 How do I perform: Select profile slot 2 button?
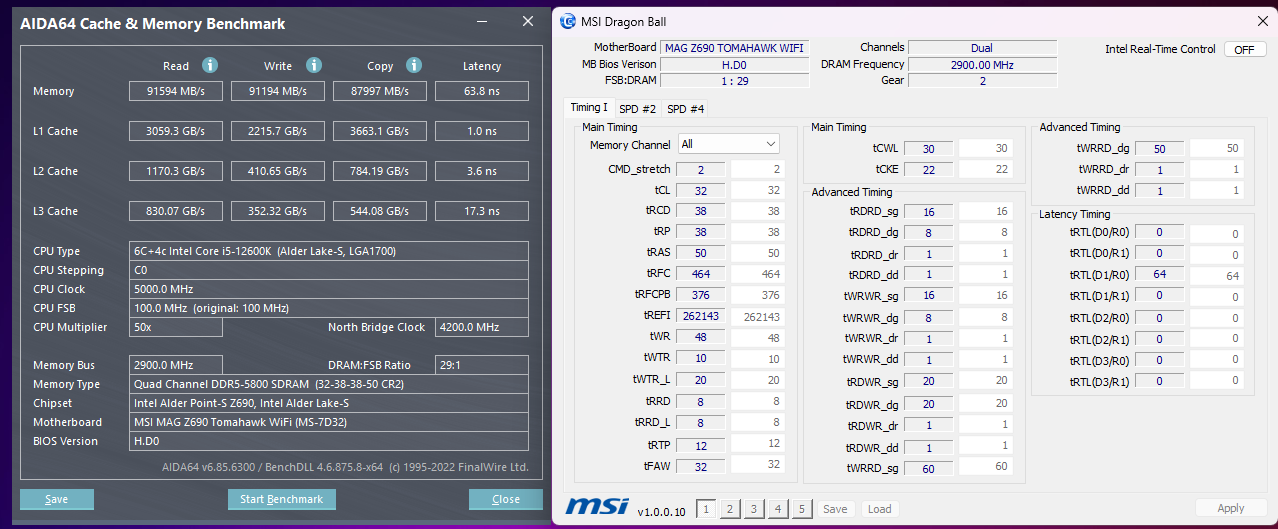(x=730, y=509)
